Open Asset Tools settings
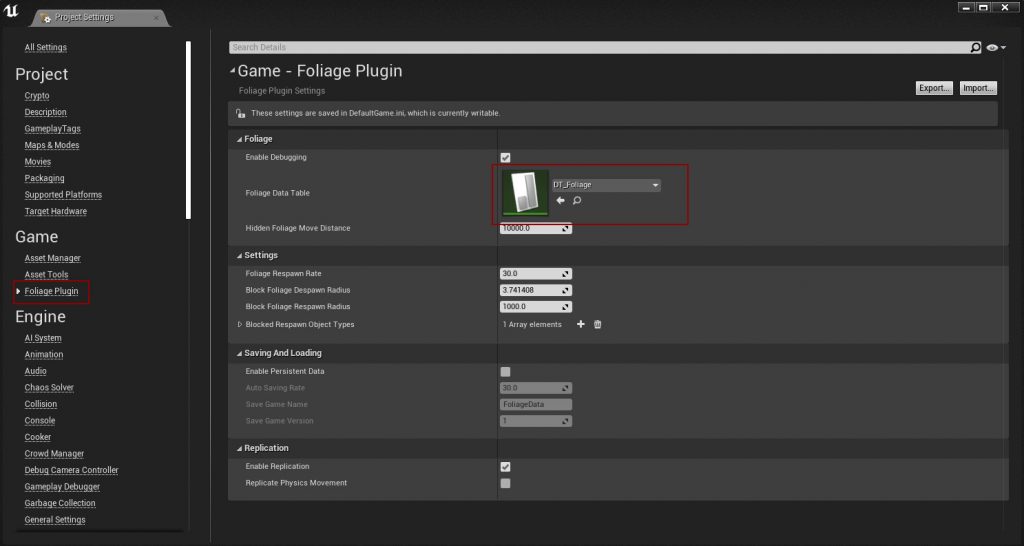 [46, 274]
